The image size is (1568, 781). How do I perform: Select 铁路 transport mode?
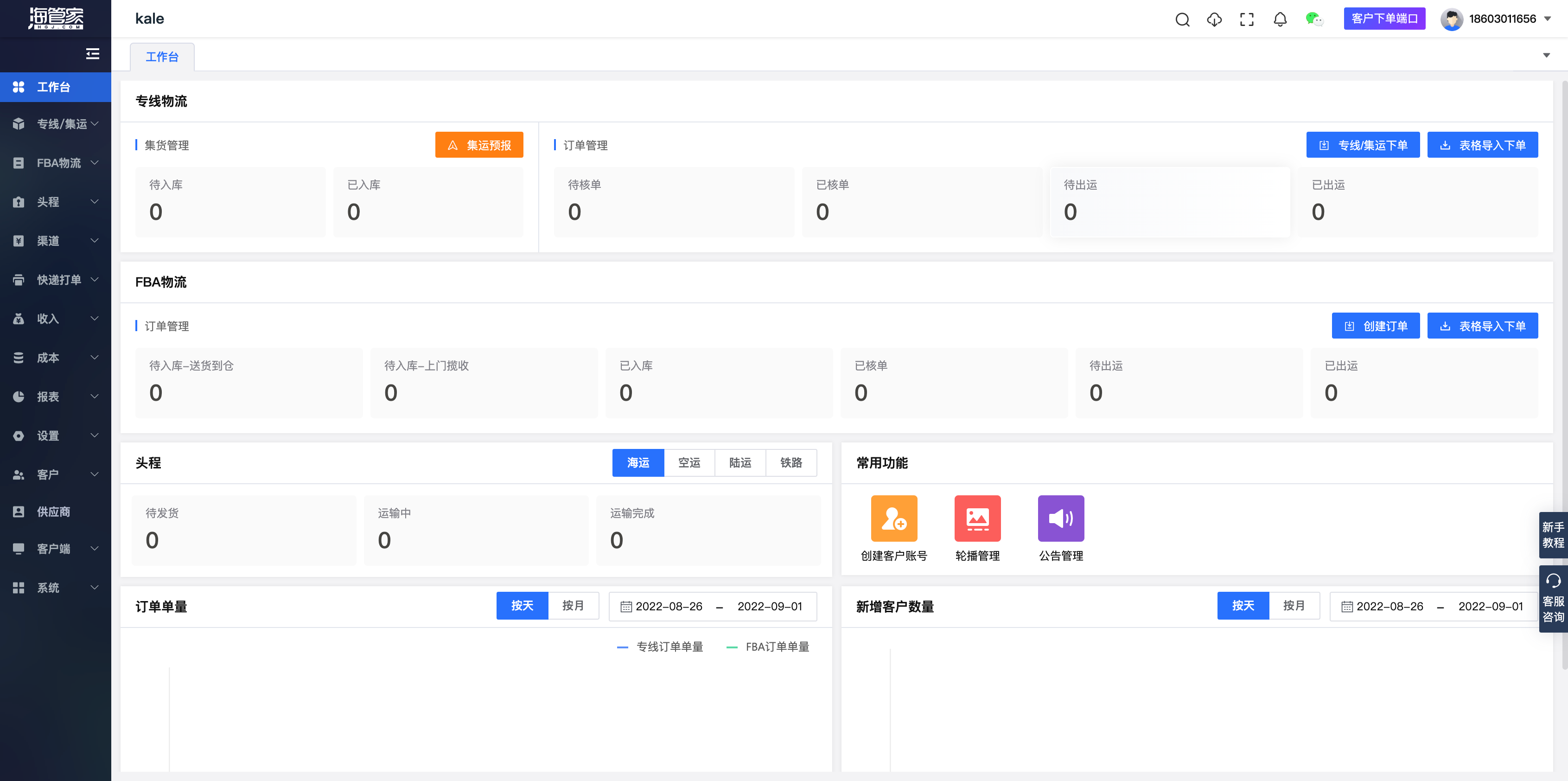791,463
